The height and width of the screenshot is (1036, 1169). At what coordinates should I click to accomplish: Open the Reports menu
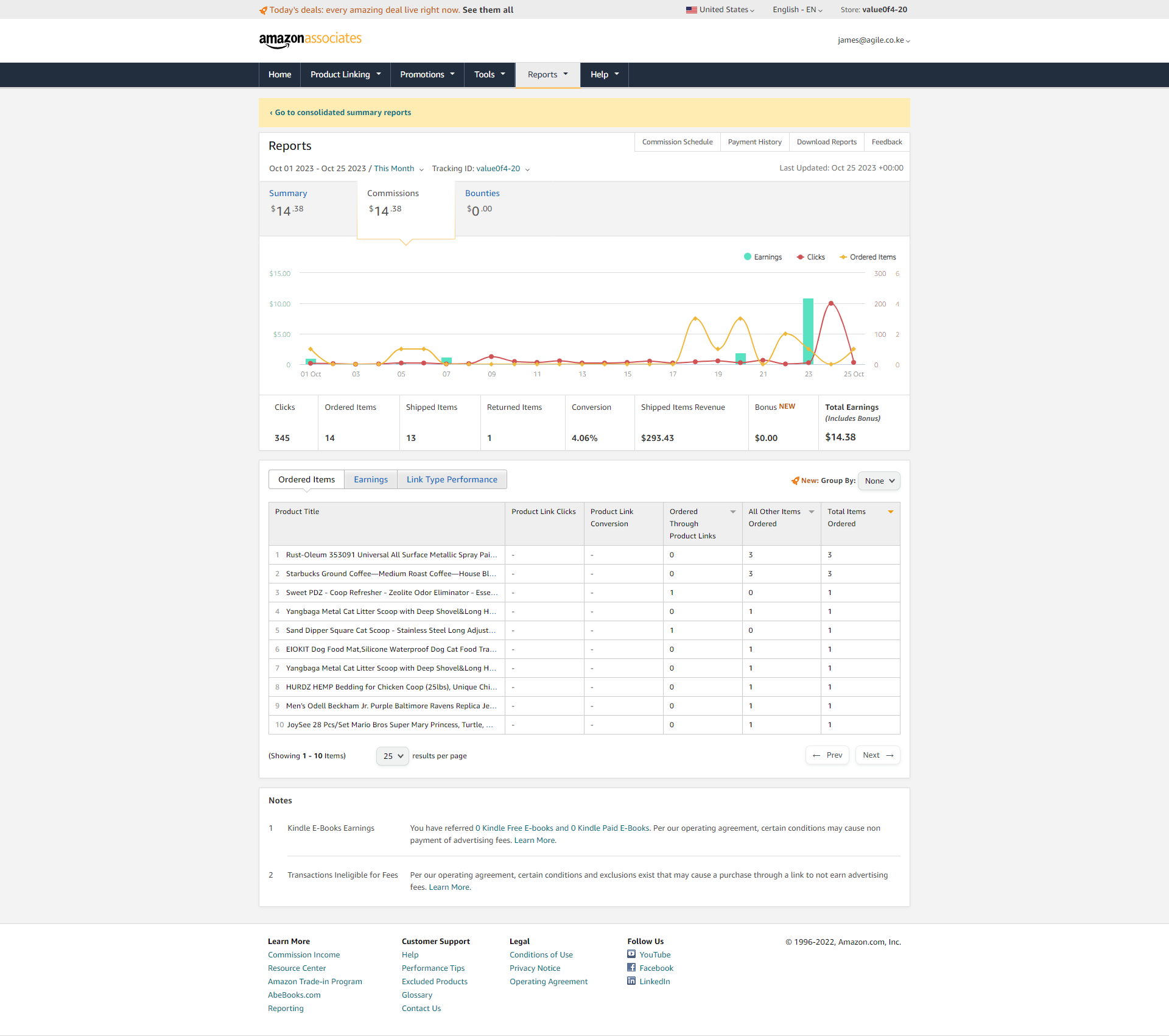coord(547,74)
